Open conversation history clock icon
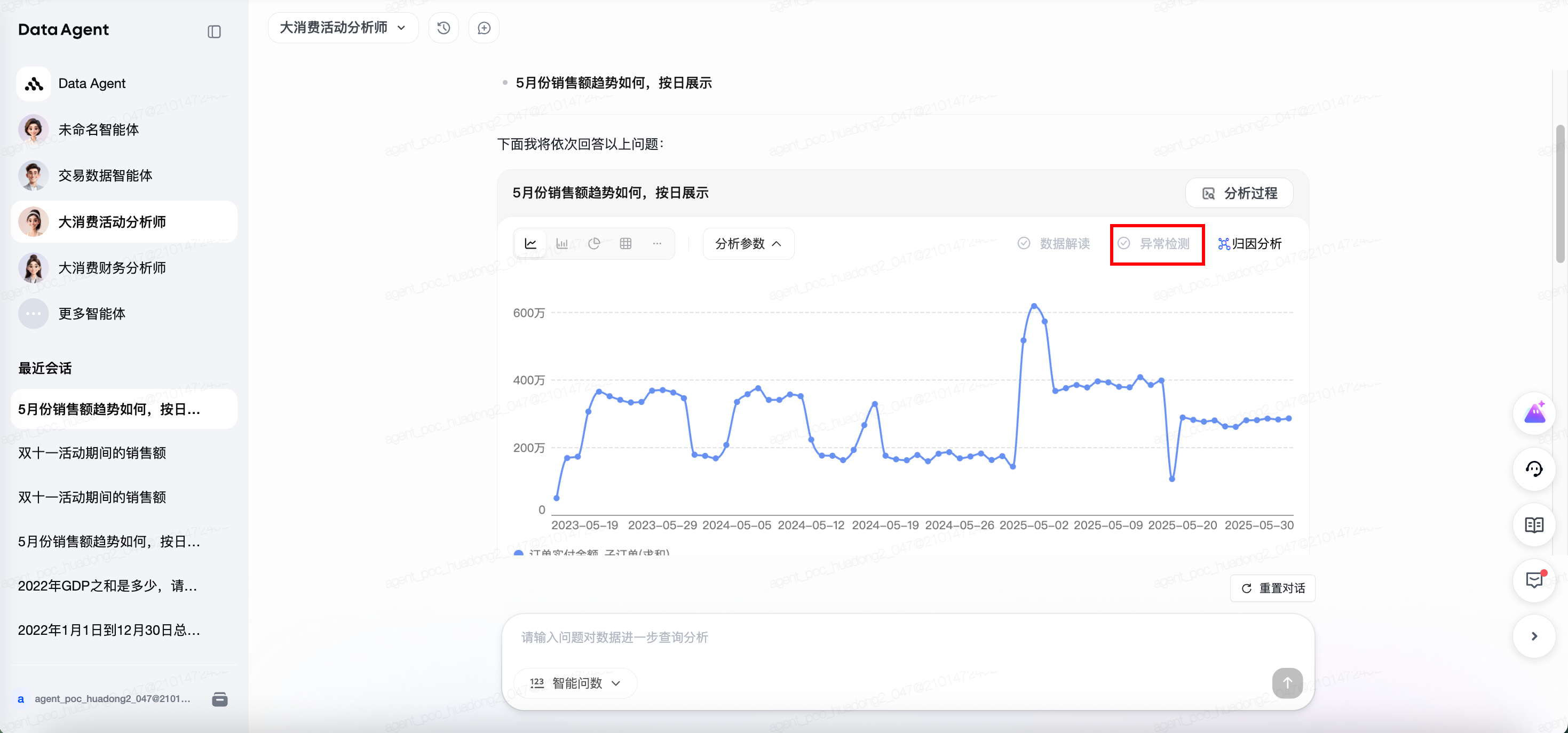Image resolution: width=1568 pixels, height=733 pixels. coord(443,28)
